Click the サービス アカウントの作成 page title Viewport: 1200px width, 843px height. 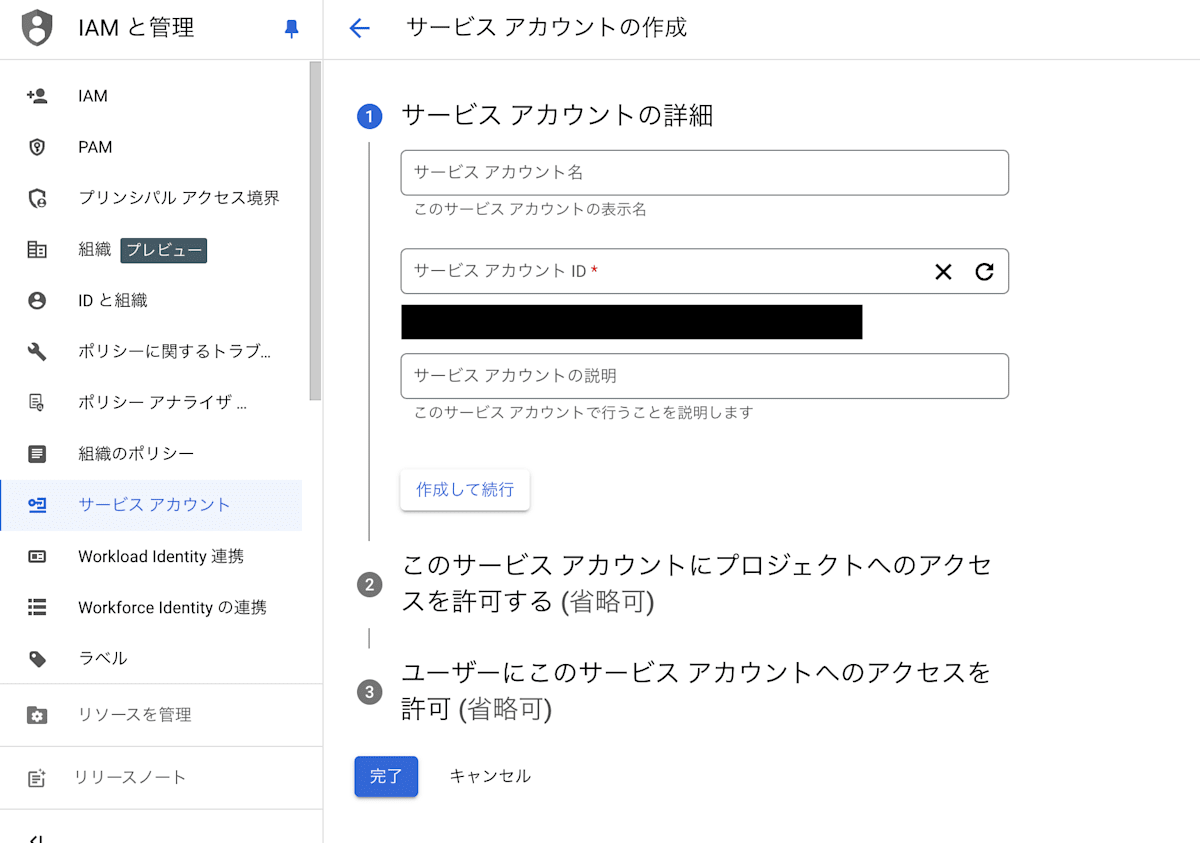pyautogui.click(x=547, y=28)
